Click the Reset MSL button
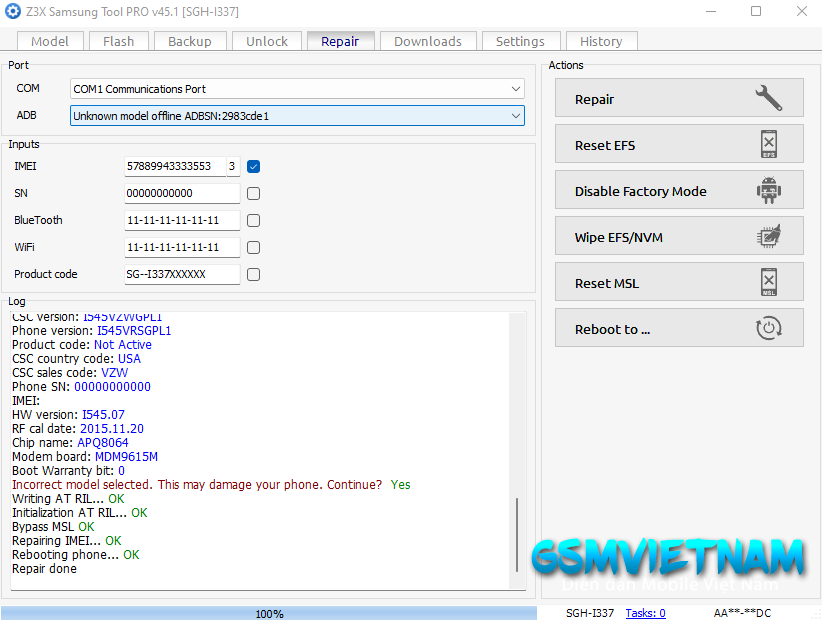 (679, 282)
